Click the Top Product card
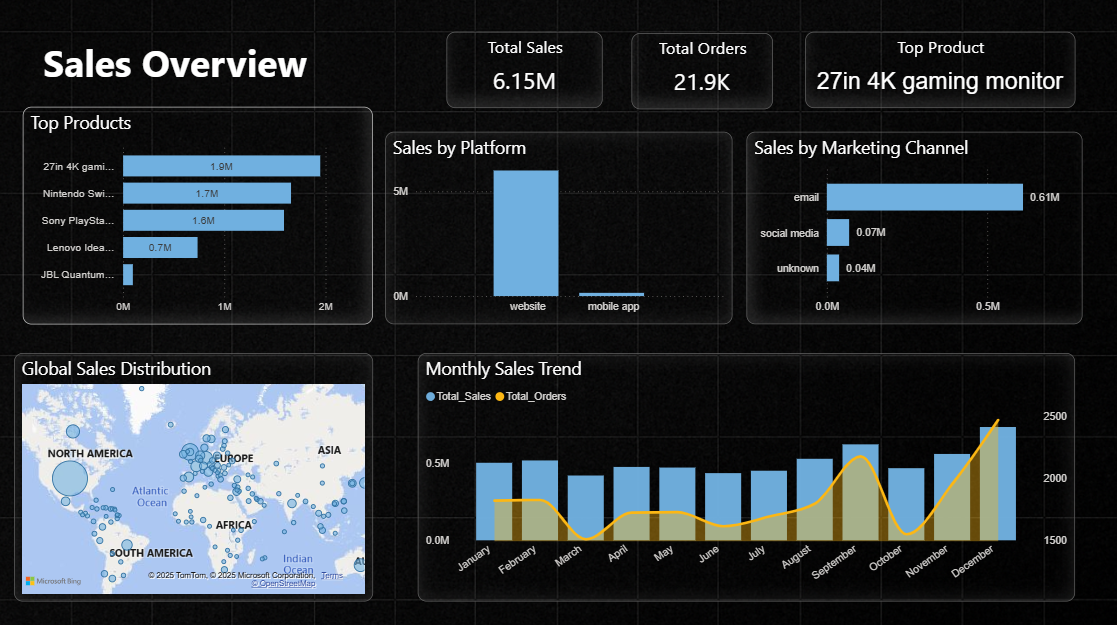This screenshot has width=1117, height=625. pos(939,70)
